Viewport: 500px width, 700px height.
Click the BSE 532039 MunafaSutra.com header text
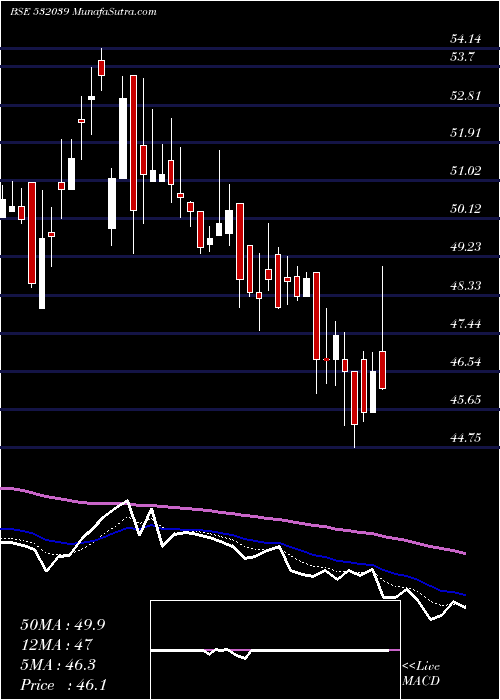83,12
